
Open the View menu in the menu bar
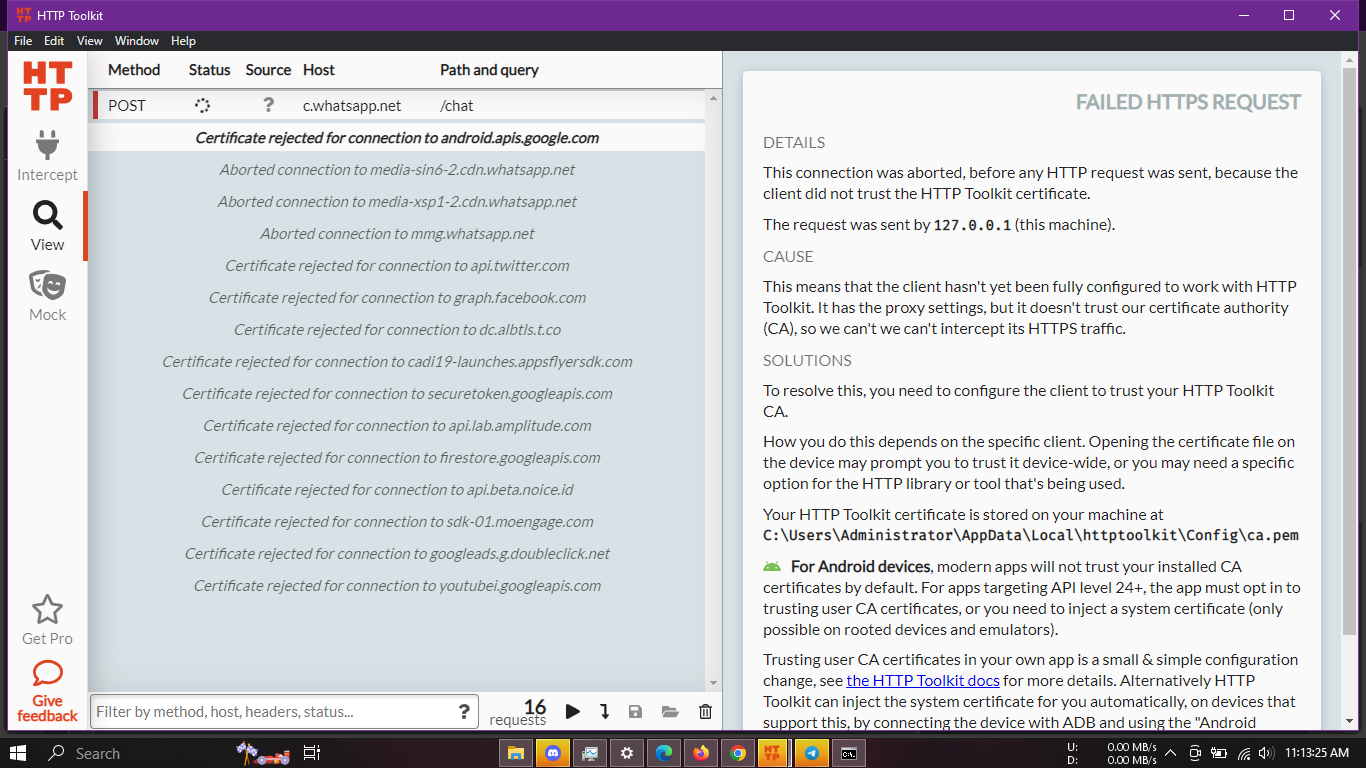click(90, 41)
